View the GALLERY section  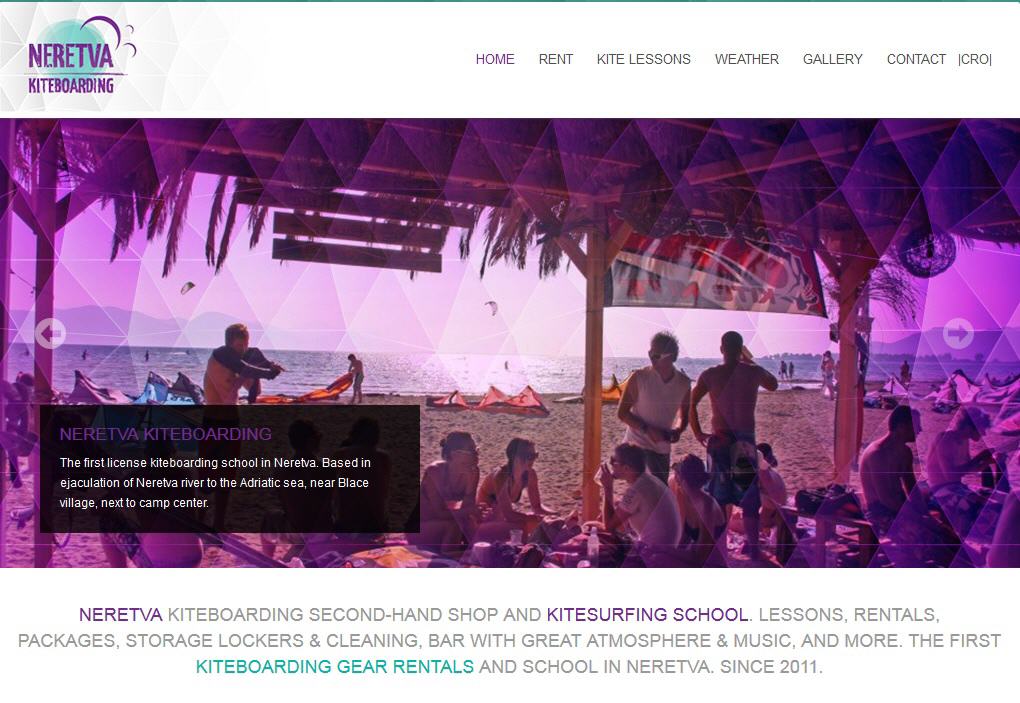coord(833,59)
